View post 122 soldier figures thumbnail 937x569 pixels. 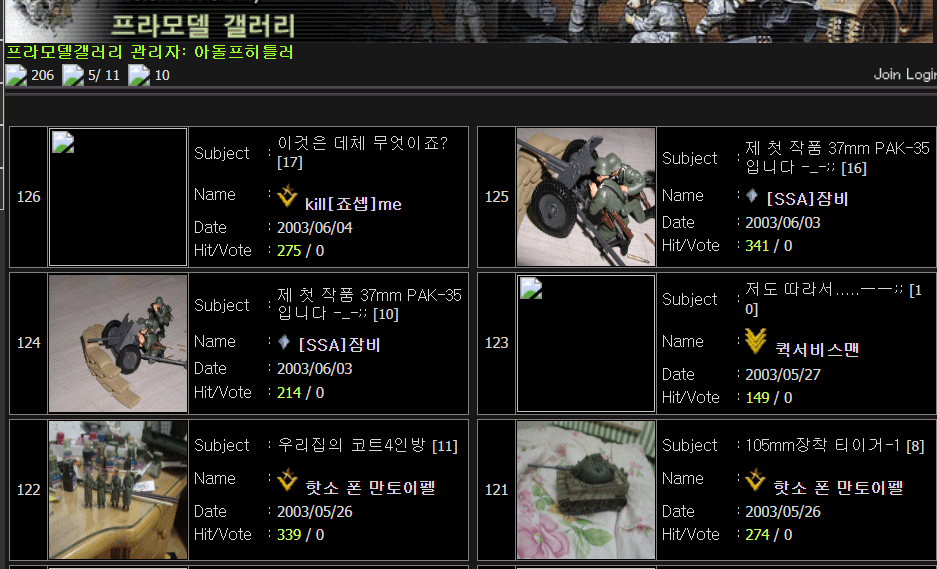118,490
